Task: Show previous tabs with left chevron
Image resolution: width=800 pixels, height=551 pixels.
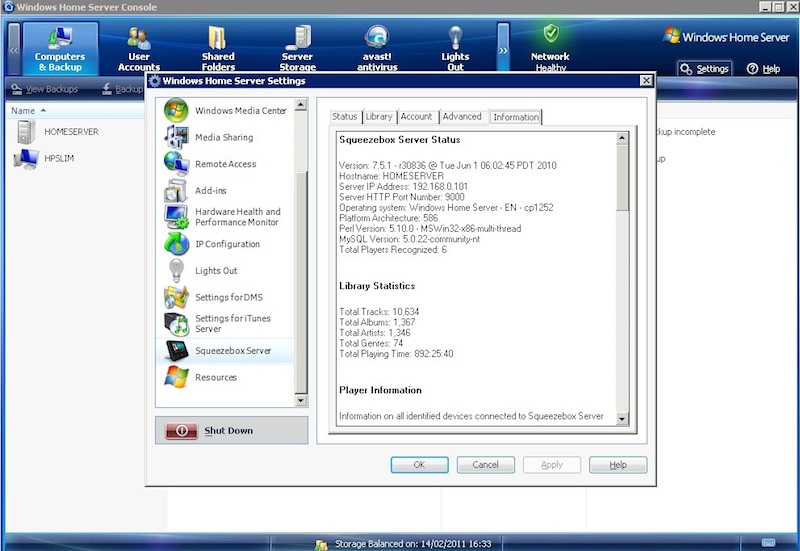Action: point(14,49)
